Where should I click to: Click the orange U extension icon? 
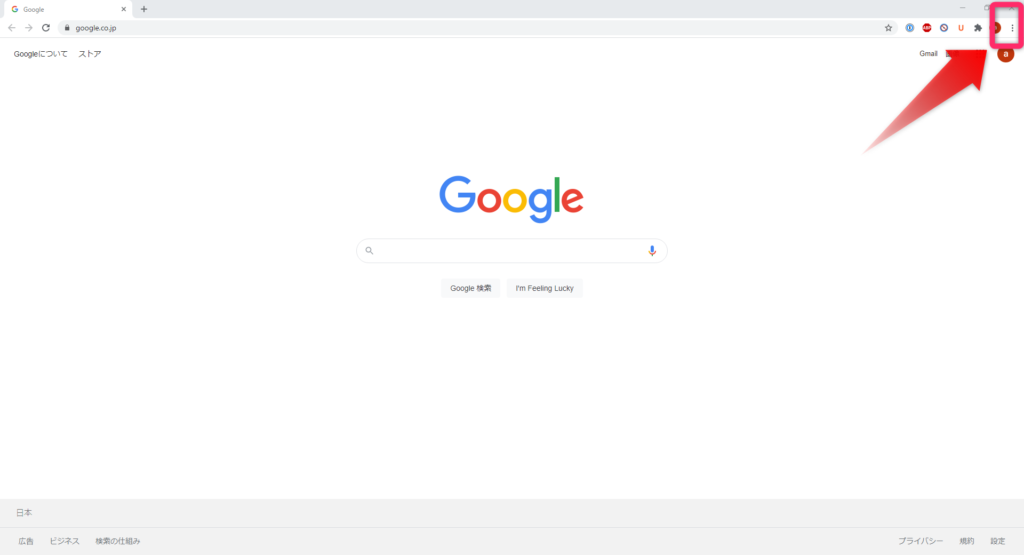961,28
